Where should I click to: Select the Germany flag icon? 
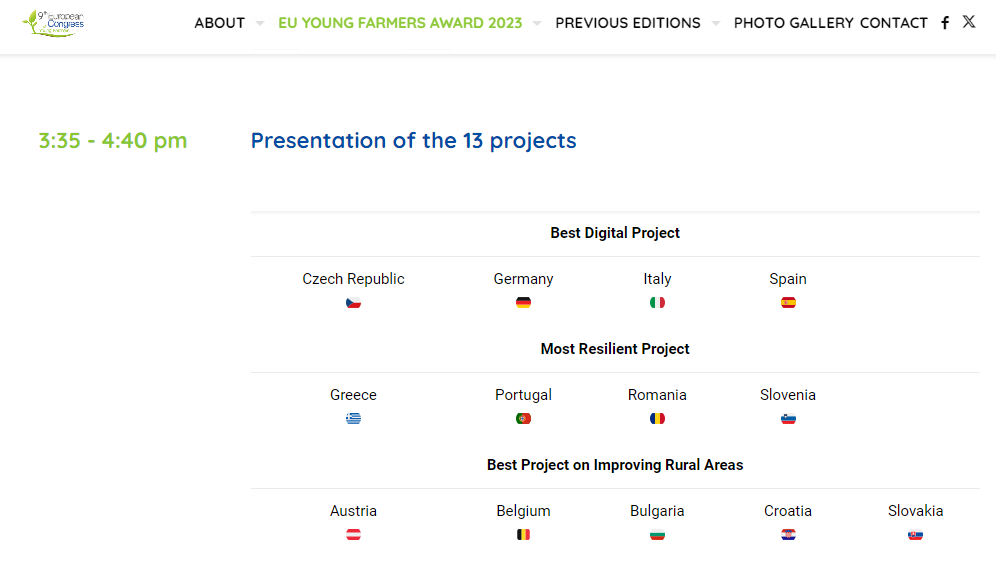(x=523, y=302)
